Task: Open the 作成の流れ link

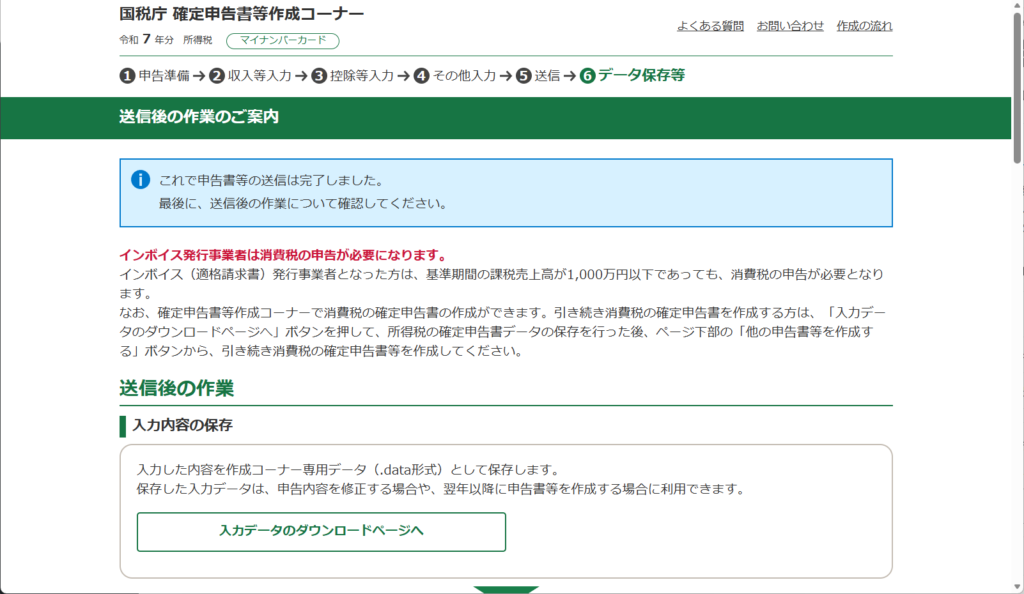Action: point(864,26)
